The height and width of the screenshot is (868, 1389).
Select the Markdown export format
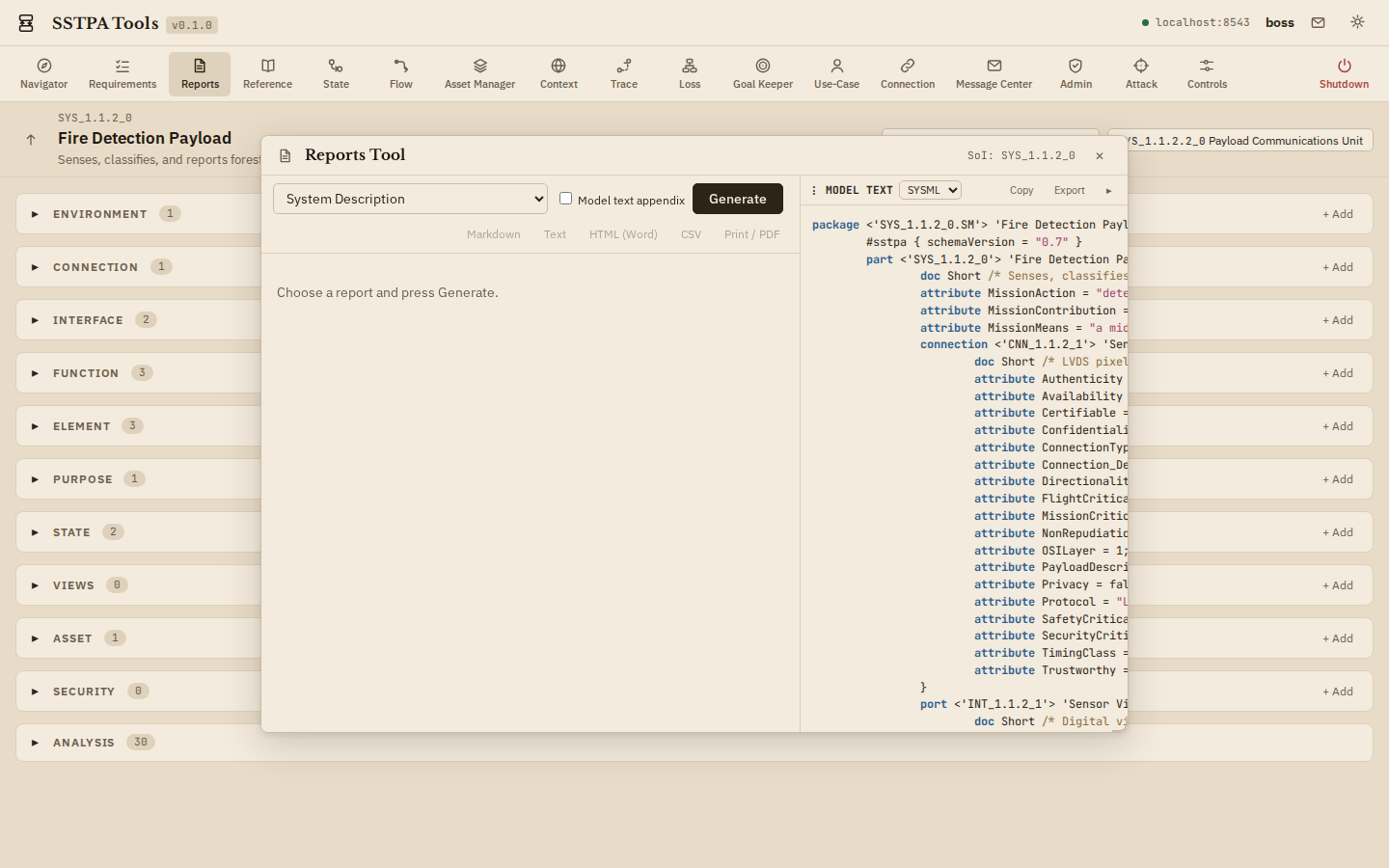493,234
